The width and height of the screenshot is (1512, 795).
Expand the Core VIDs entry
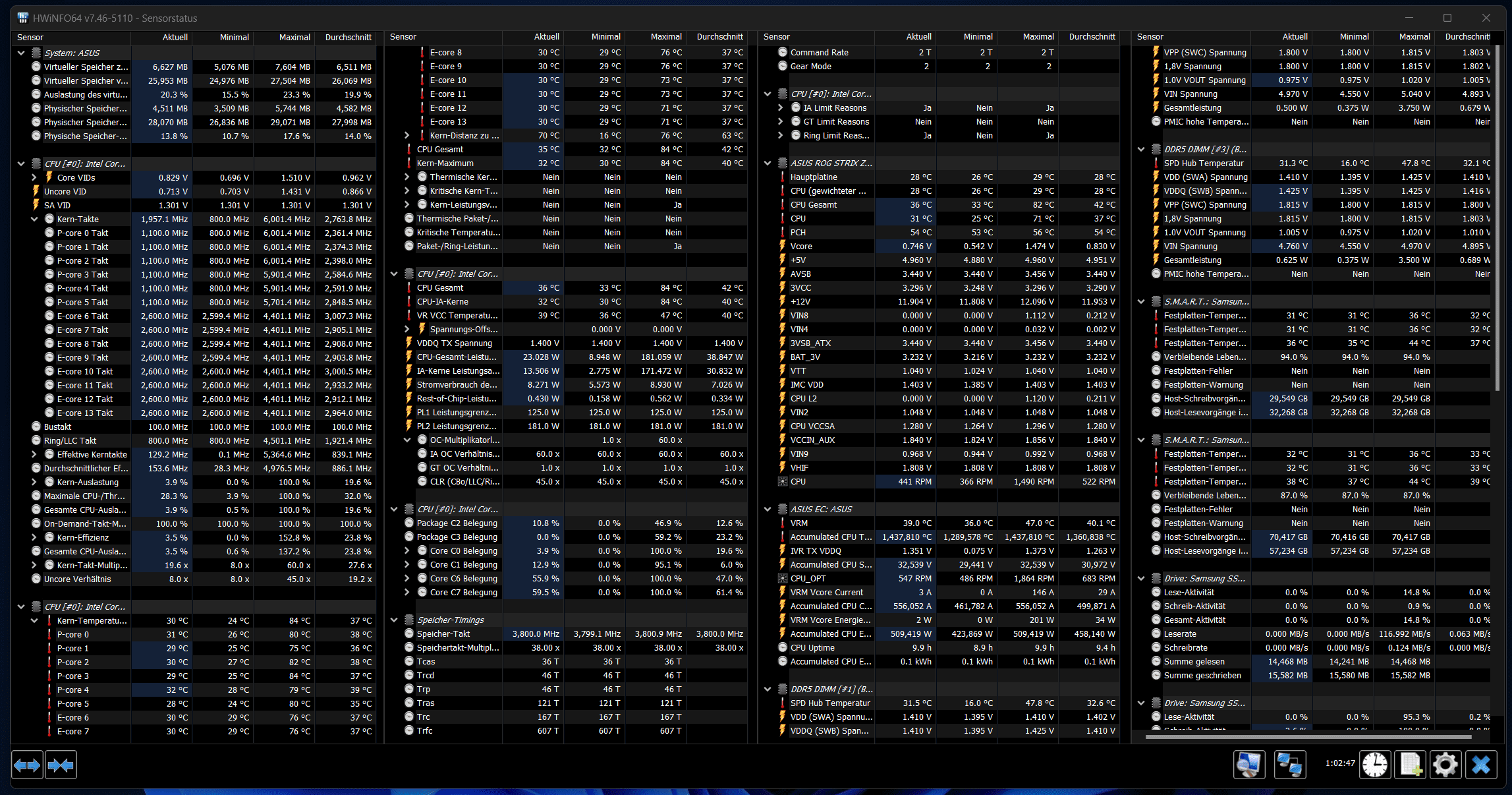34,177
